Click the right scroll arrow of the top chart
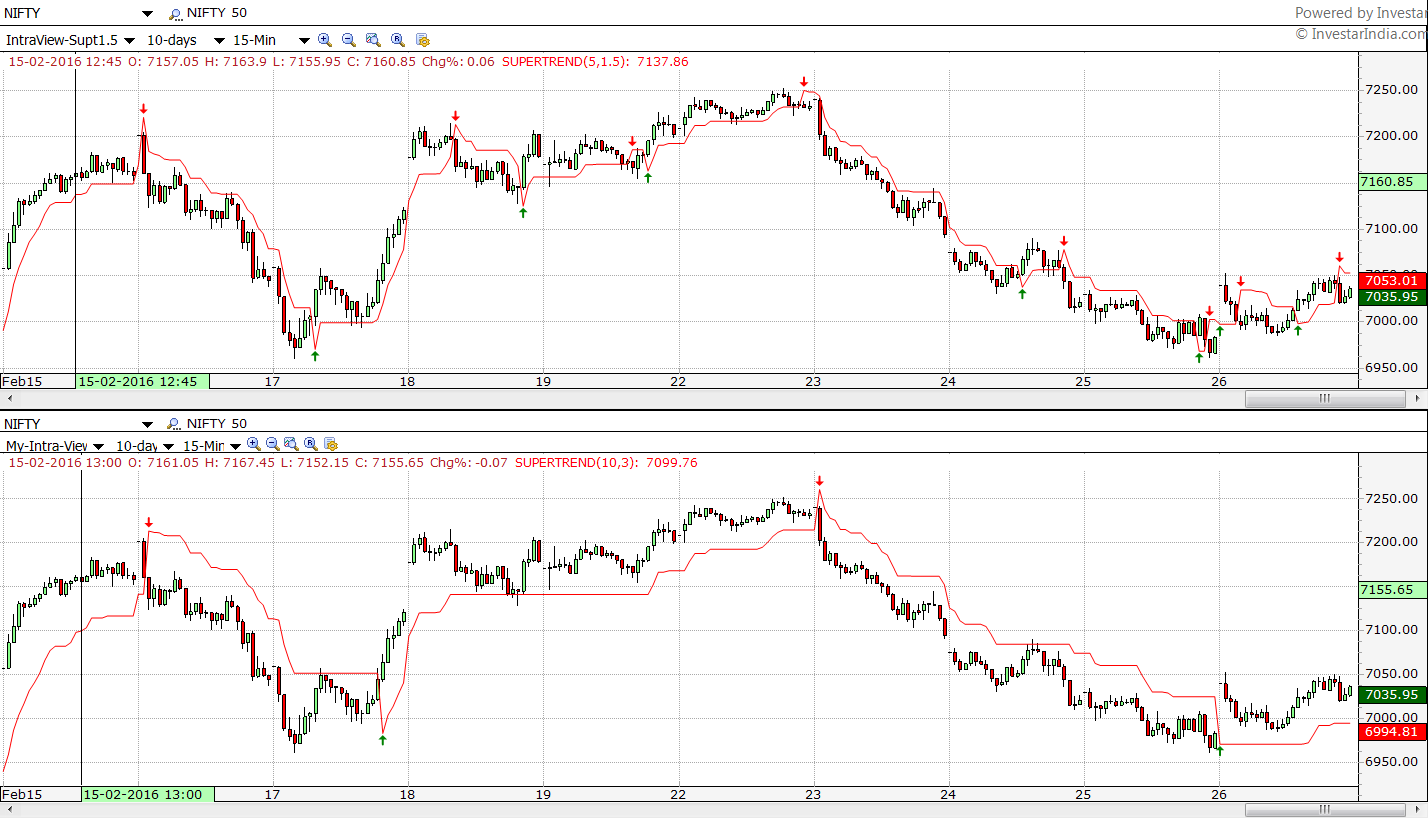 coord(1419,398)
